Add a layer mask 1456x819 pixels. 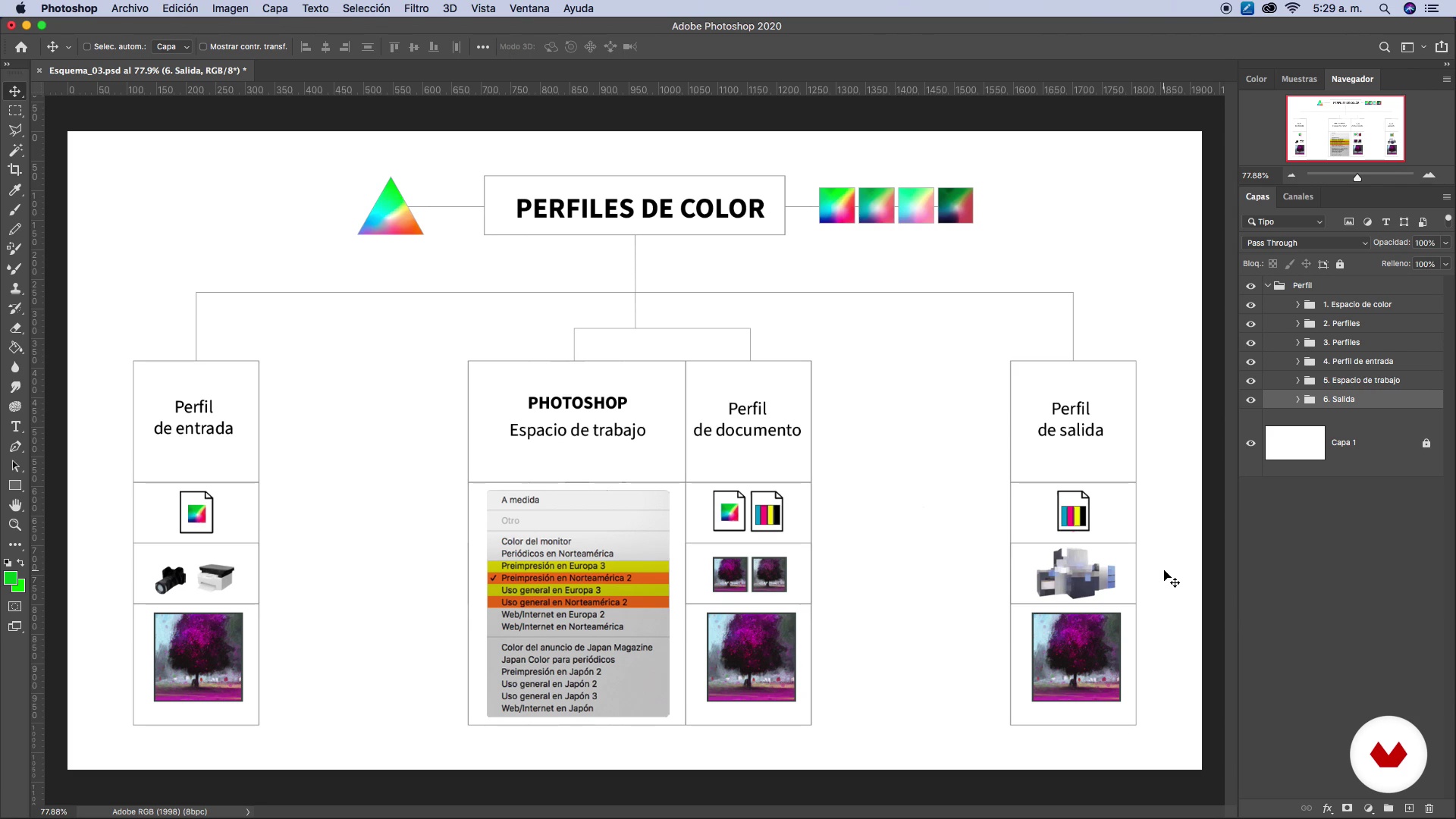(1348, 808)
